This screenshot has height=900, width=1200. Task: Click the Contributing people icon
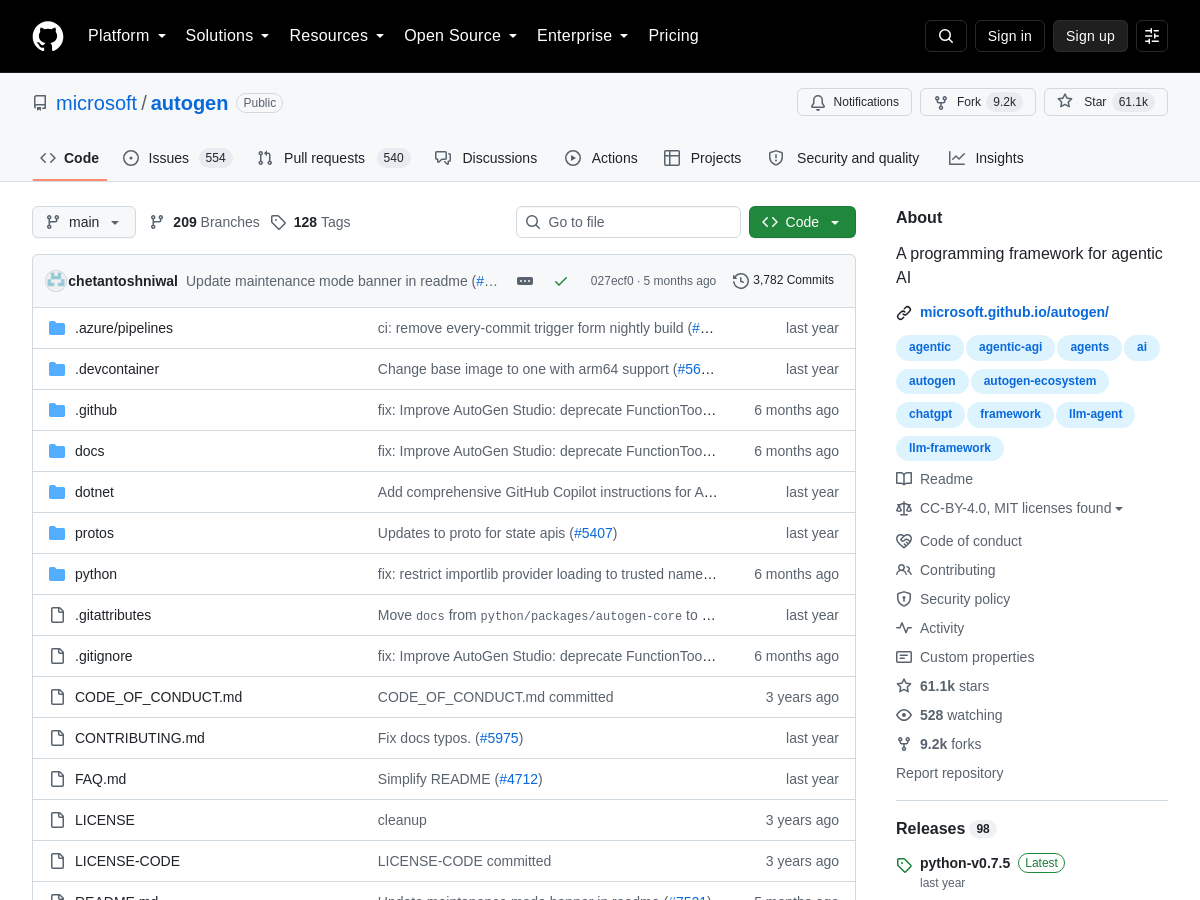904,570
